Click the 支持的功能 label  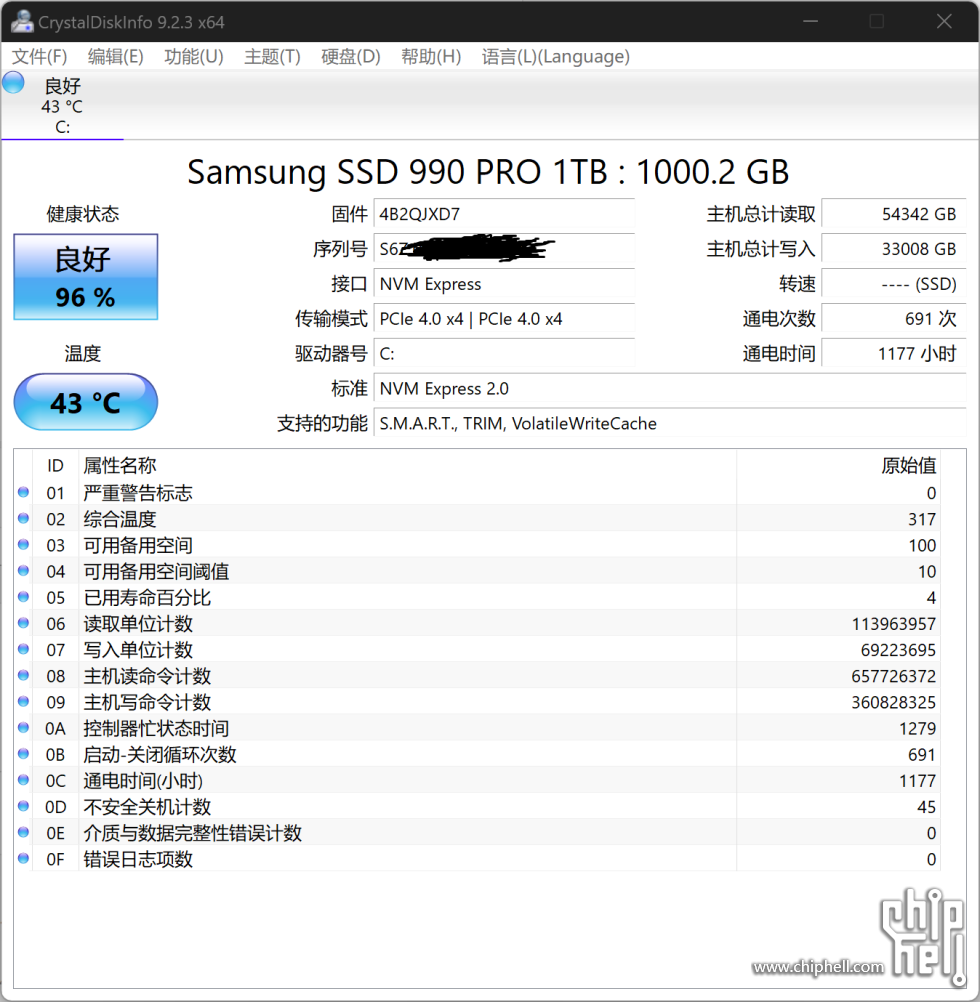click(322, 423)
